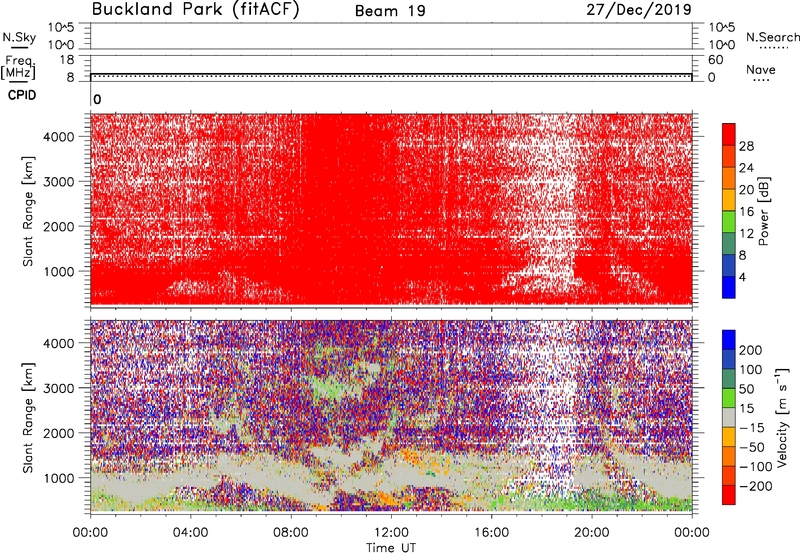Click the '16' power colorbar label

[746, 212]
